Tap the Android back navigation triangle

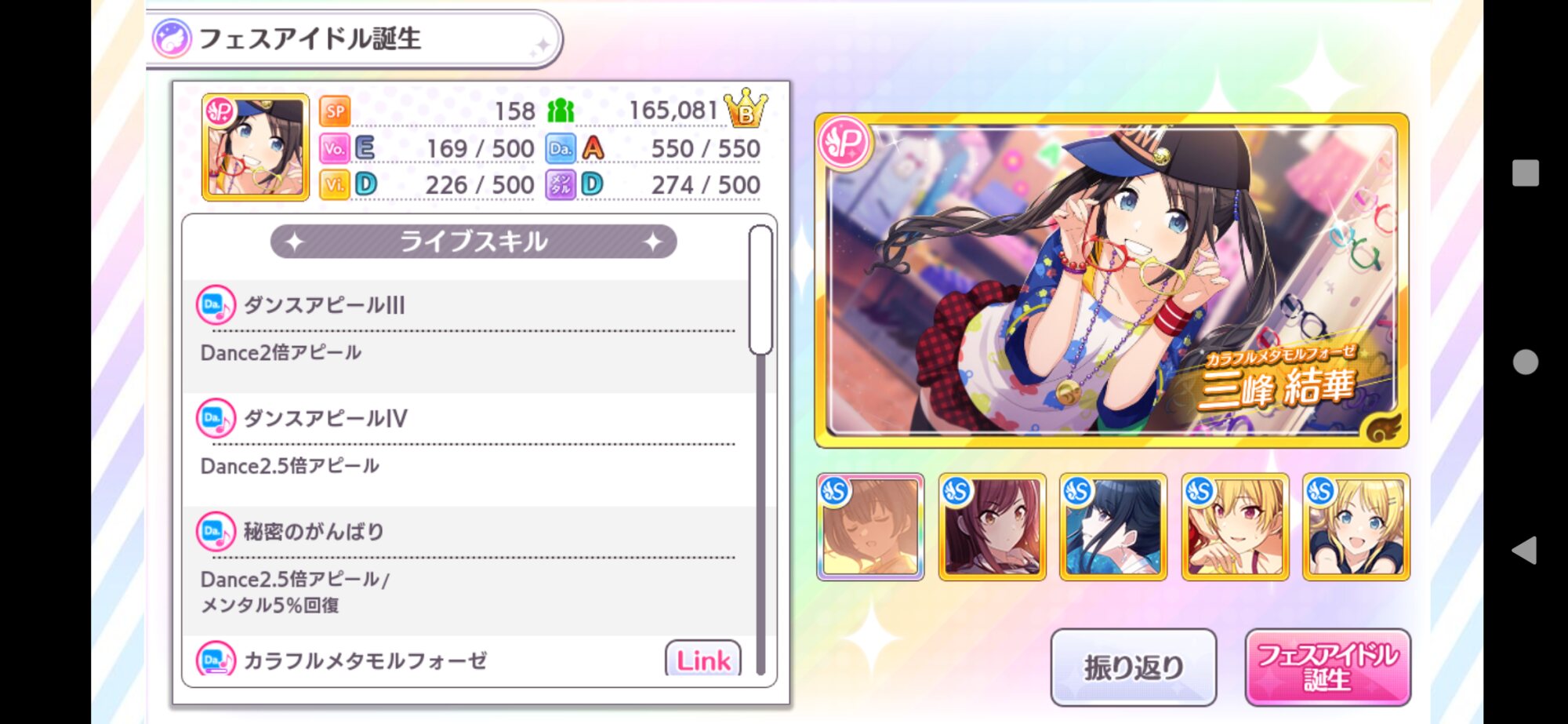coord(1524,550)
